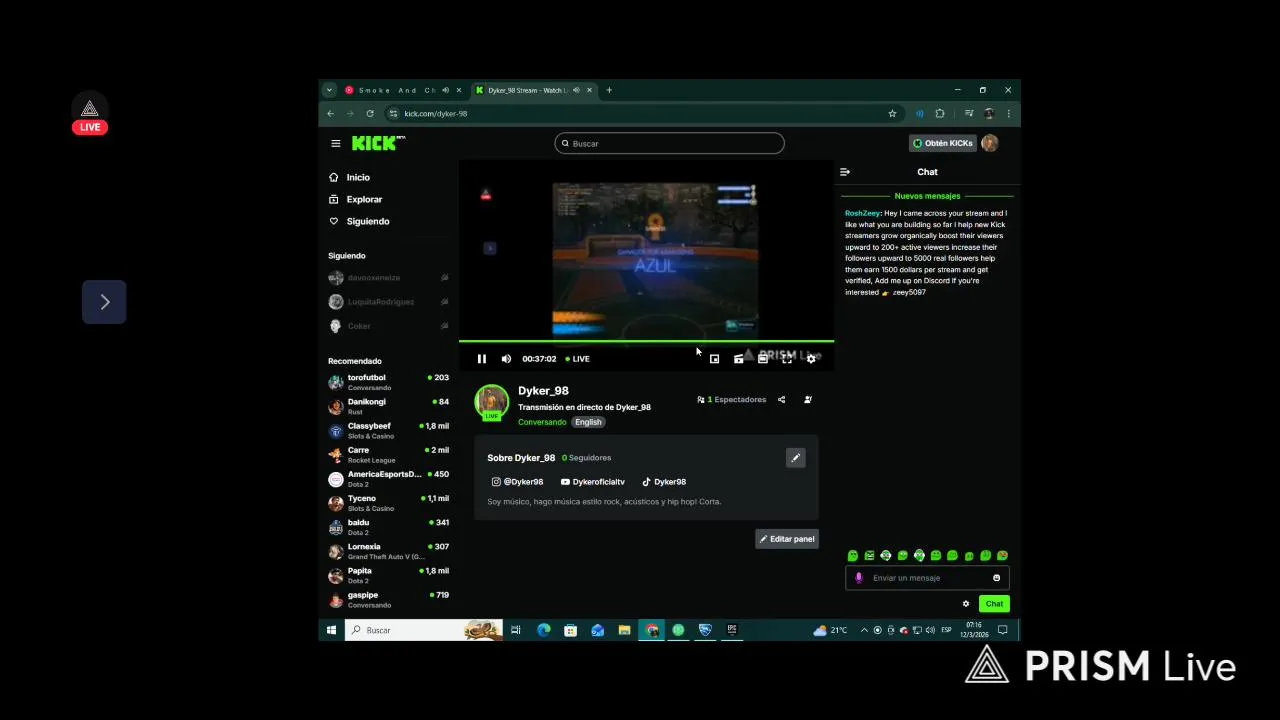The width and height of the screenshot is (1280, 720).
Task: Reload the Kick page
Action: click(x=370, y=114)
